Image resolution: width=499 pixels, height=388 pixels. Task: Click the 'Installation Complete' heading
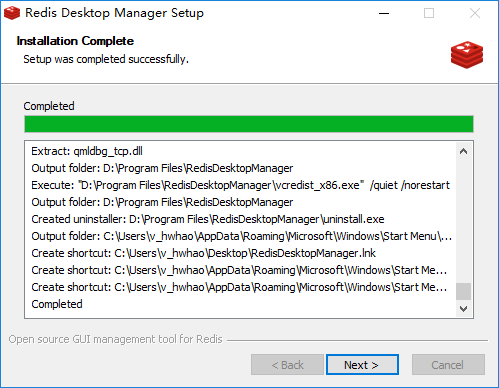point(75,41)
